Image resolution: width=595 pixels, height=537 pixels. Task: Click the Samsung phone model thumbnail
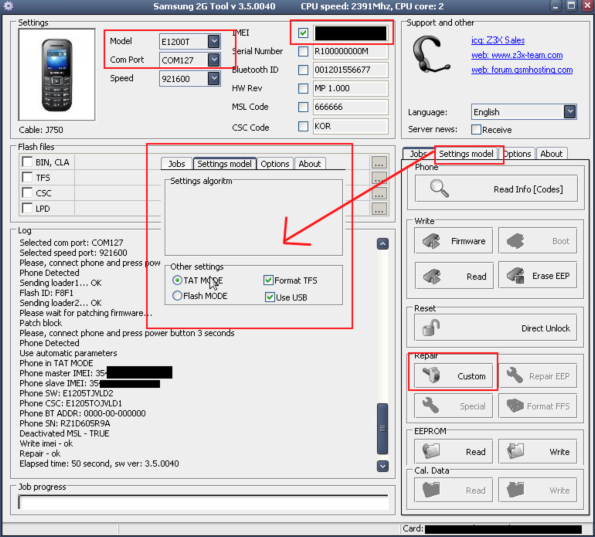[57, 75]
